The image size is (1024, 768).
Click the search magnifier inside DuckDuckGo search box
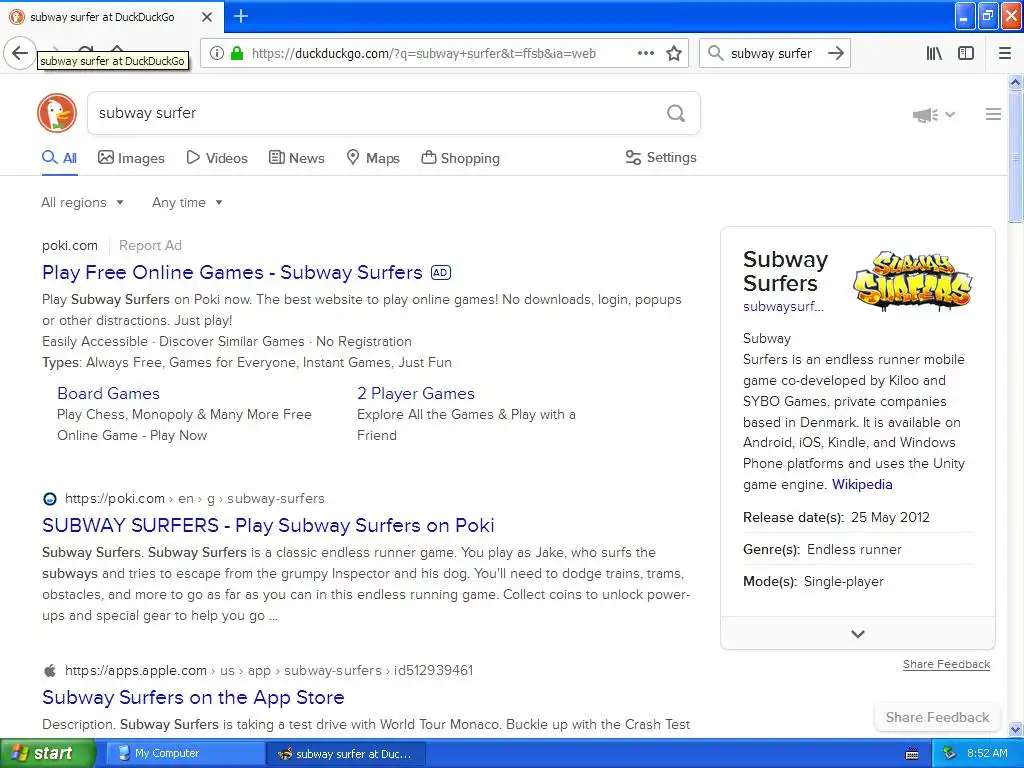point(676,114)
